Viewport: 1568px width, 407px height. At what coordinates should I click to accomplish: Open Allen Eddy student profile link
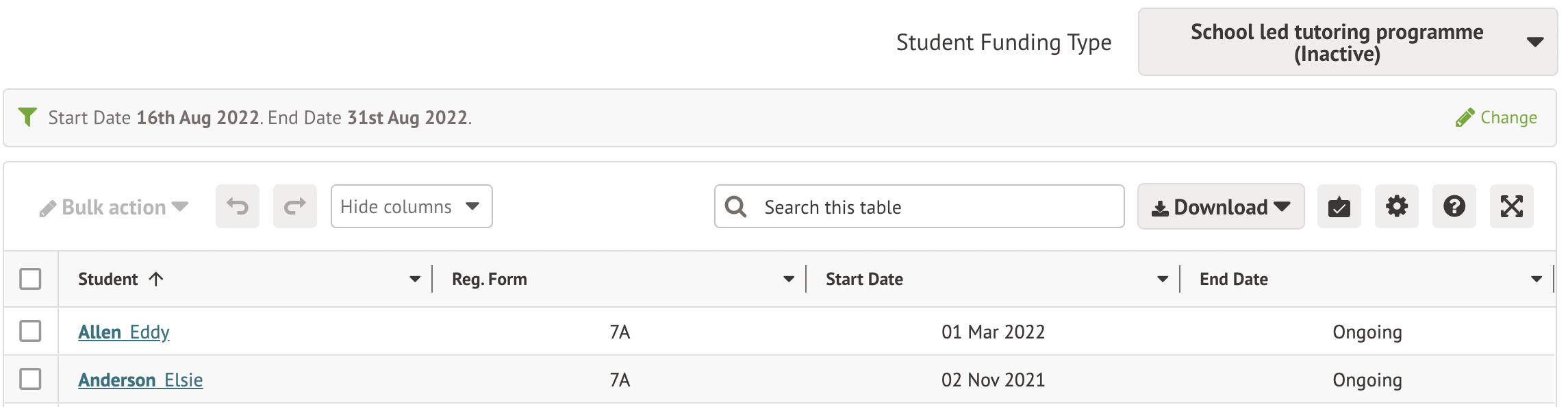pos(124,332)
